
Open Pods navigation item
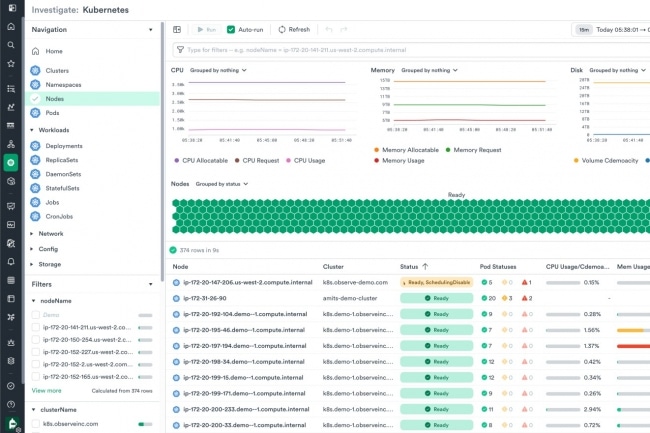[52, 113]
